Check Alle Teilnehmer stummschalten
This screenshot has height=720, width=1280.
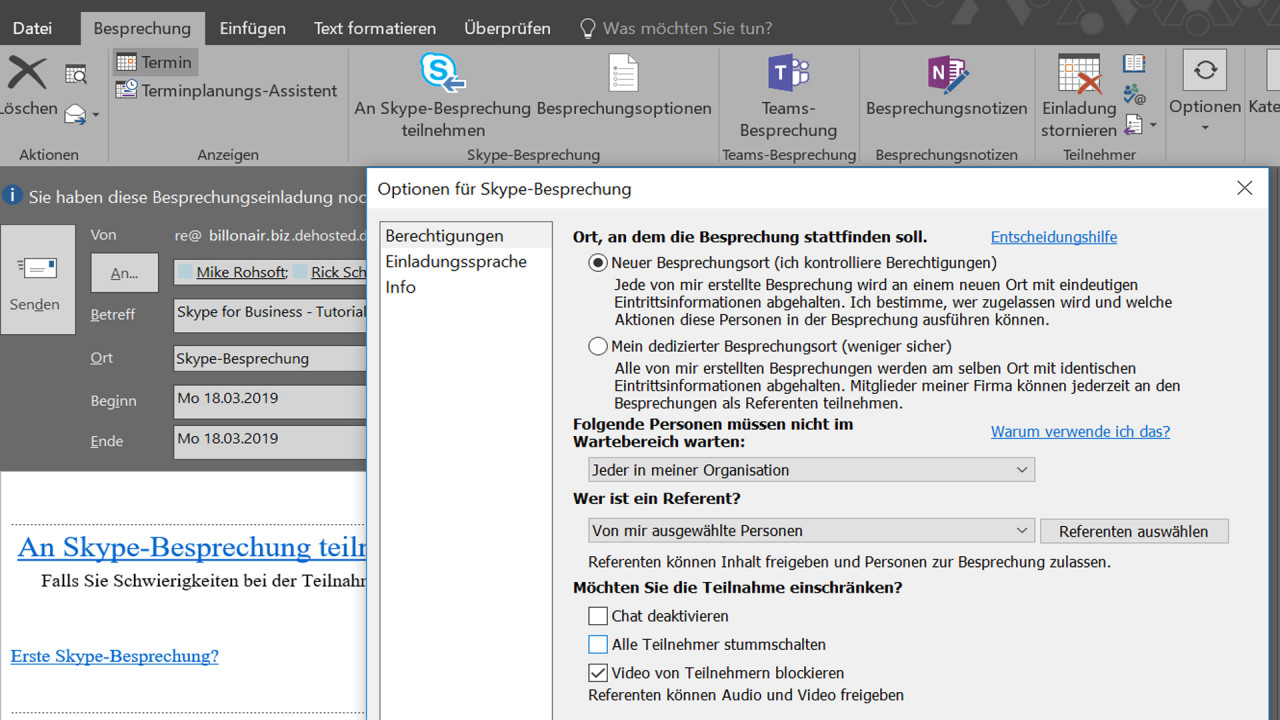click(x=598, y=645)
